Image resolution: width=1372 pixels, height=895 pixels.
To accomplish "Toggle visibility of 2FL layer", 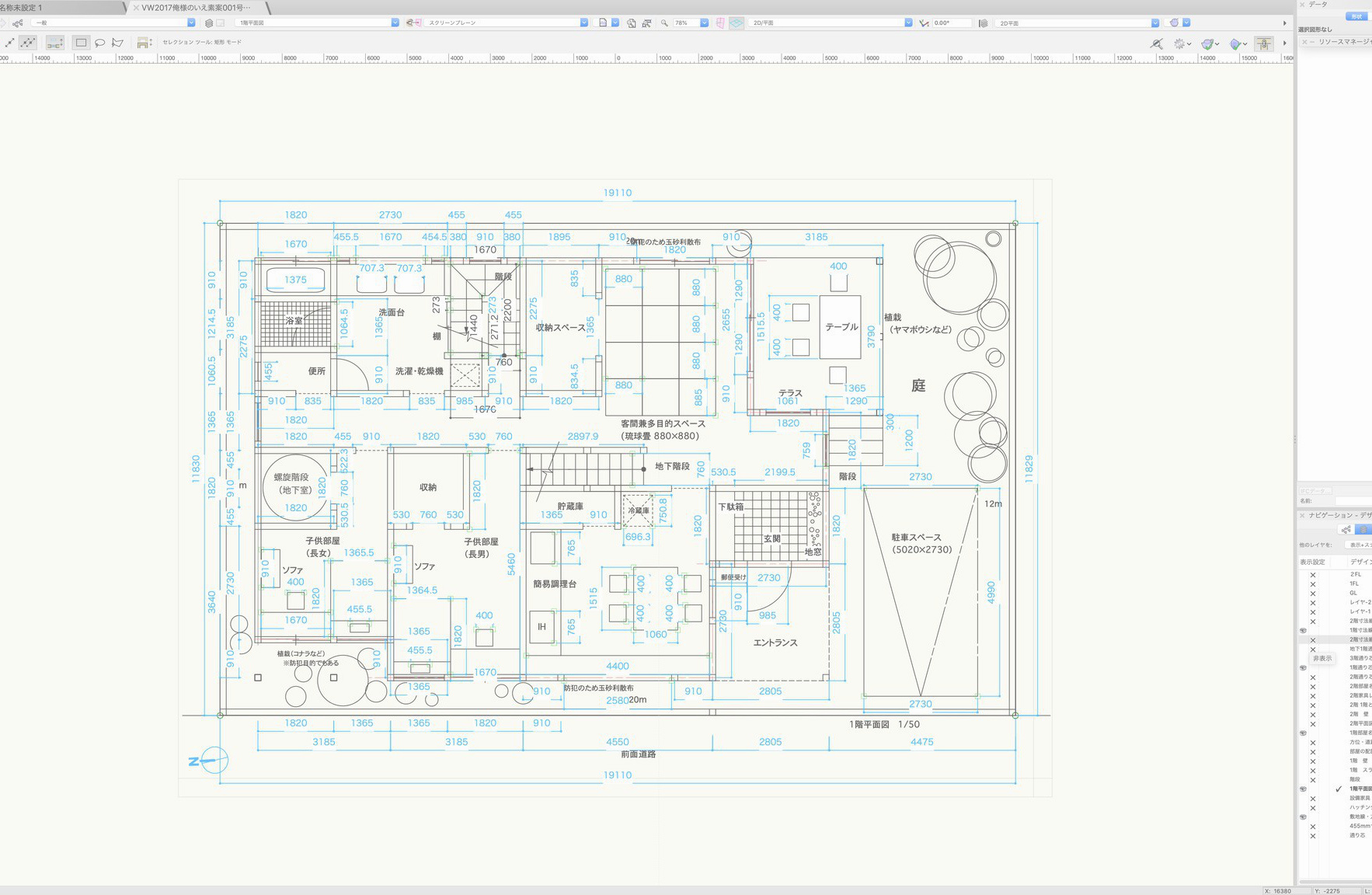I will point(1313,575).
